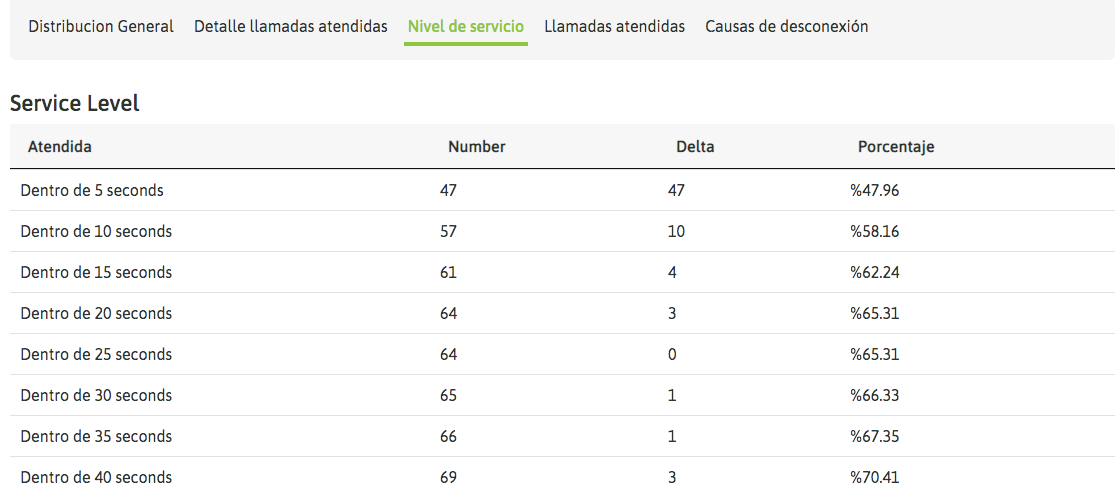Open Causas de desconexión tab
1115x491 pixels.
tap(786, 27)
